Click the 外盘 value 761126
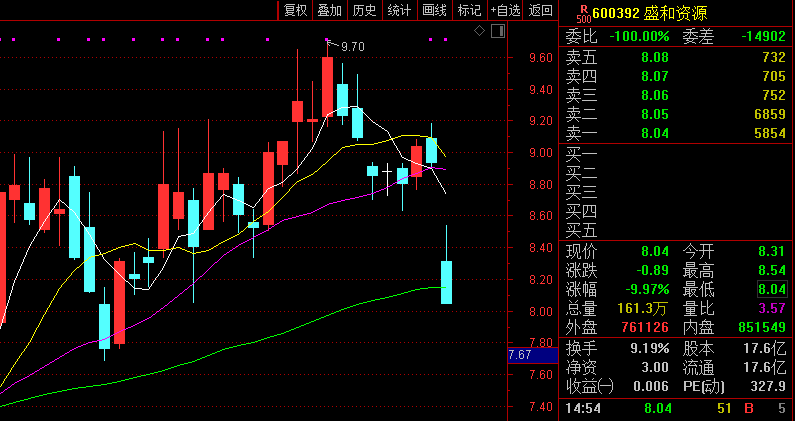This screenshot has width=795, height=421. point(645,328)
